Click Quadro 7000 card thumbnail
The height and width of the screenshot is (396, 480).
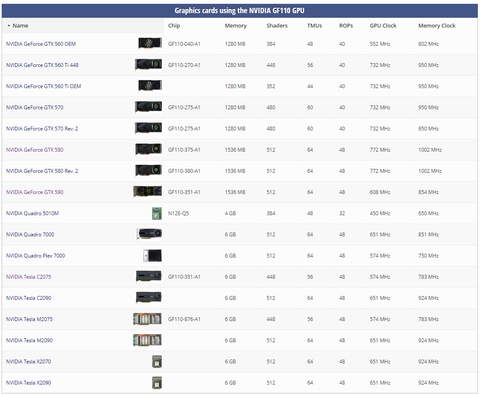(x=149, y=234)
